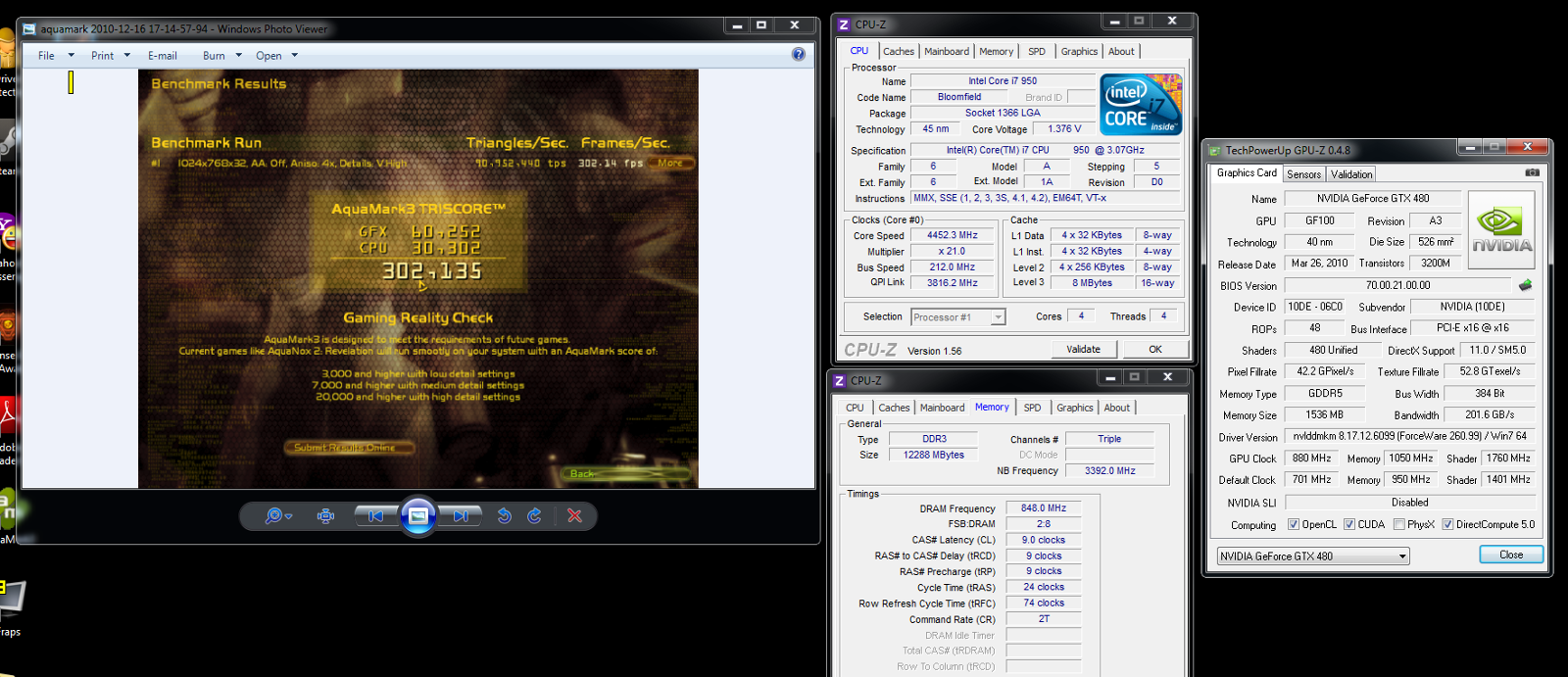The height and width of the screenshot is (677, 1568).
Task: Switch to SPD tab in top CPU-Z window
Action: tap(1037, 52)
